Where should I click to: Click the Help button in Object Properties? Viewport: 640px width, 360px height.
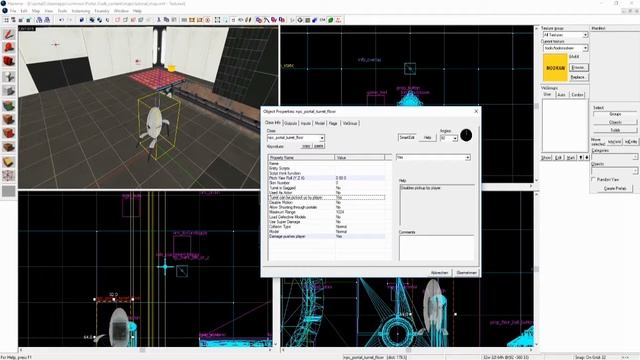click(x=427, y=138)
